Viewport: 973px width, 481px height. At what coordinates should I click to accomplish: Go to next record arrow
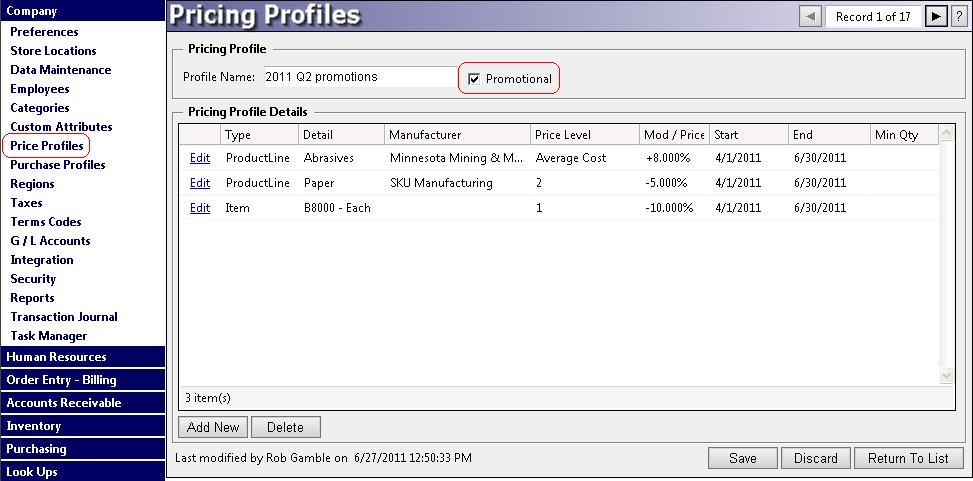click(x=935, y=16)
